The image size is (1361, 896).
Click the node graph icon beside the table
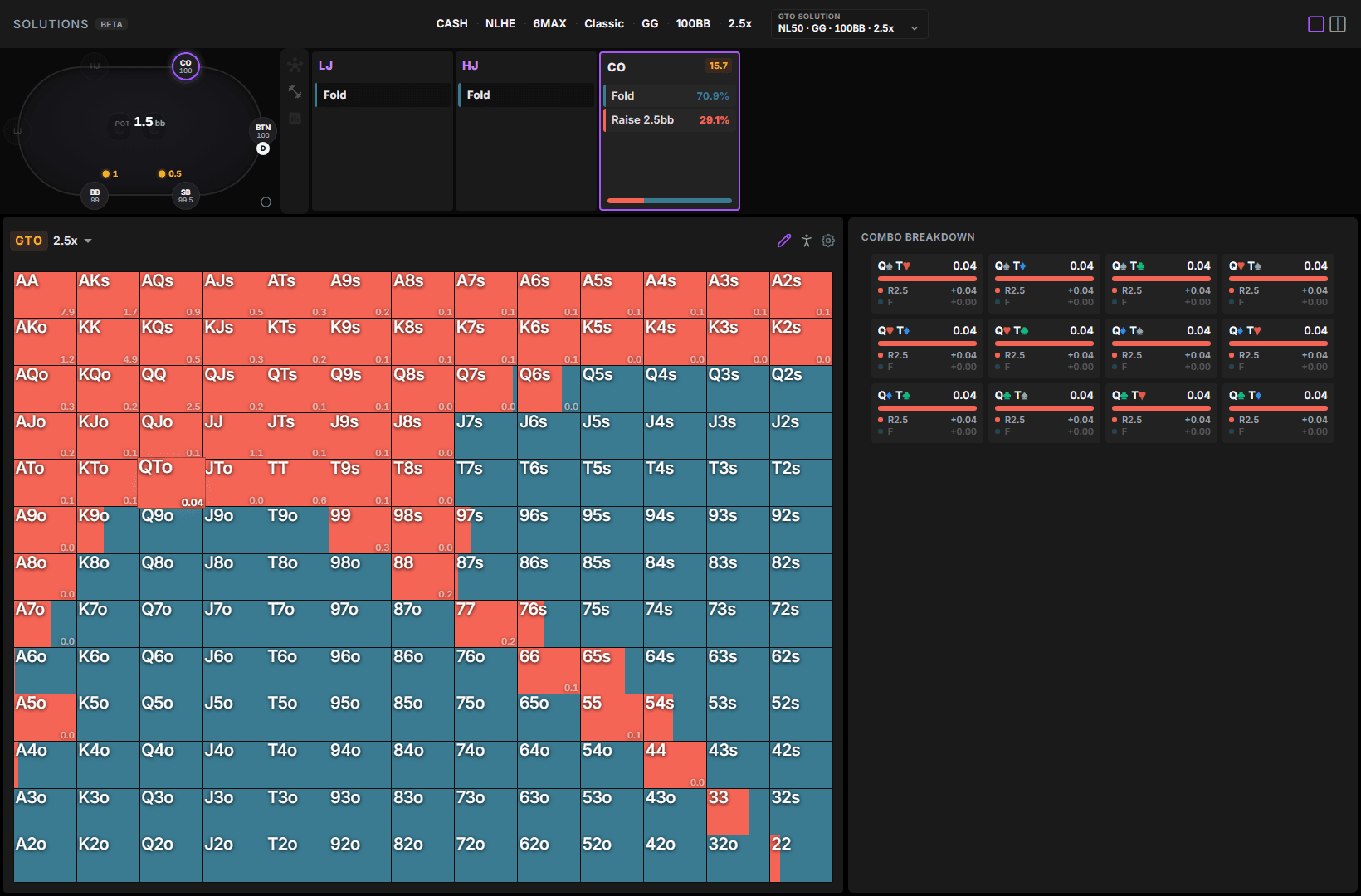pyautogui.click(x=295, y=65)
